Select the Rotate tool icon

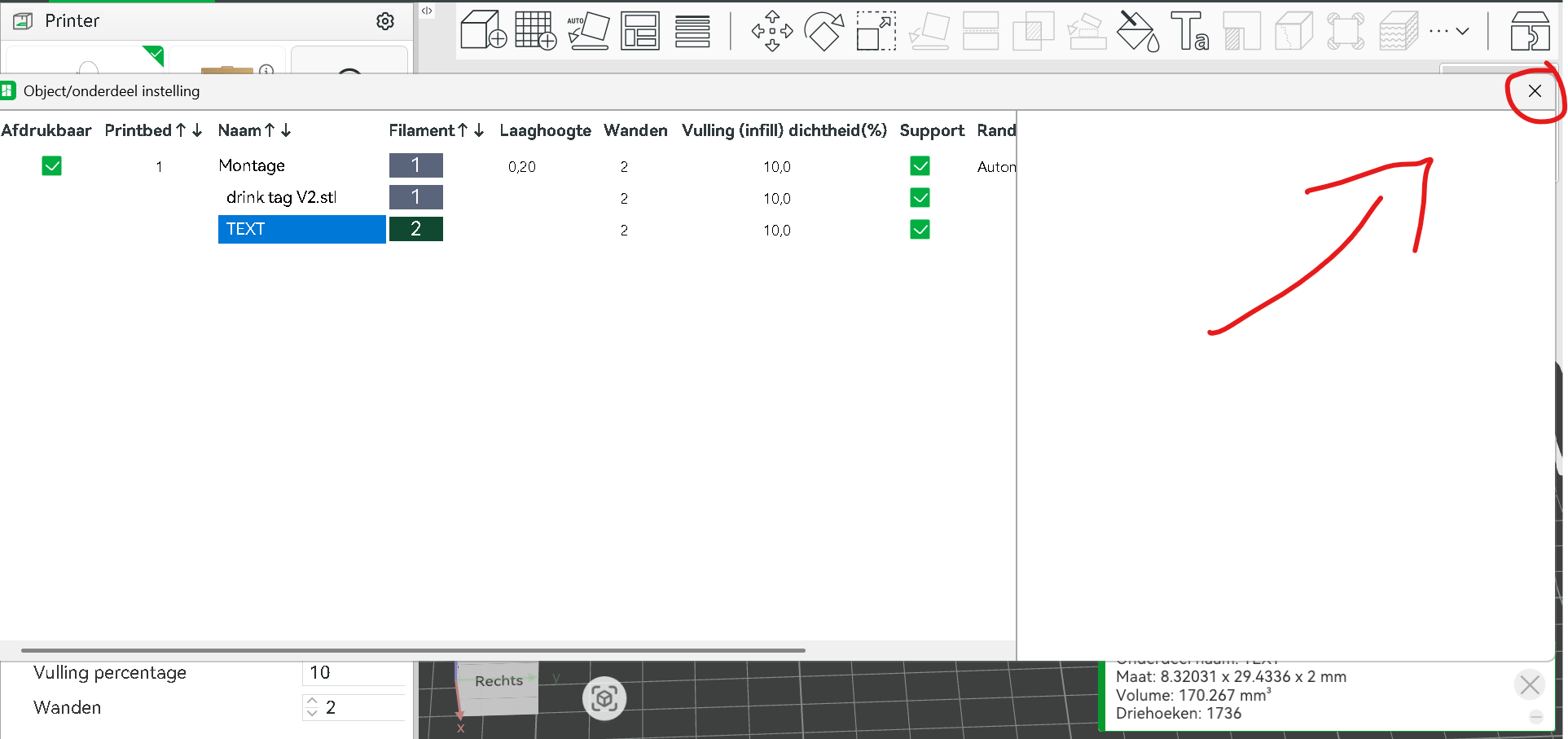point(824,31)
